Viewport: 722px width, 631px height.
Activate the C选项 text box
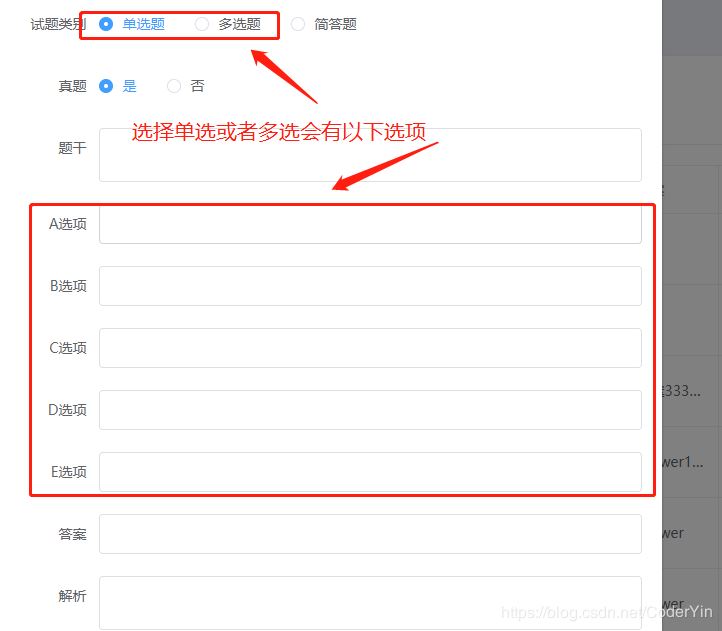370,348
